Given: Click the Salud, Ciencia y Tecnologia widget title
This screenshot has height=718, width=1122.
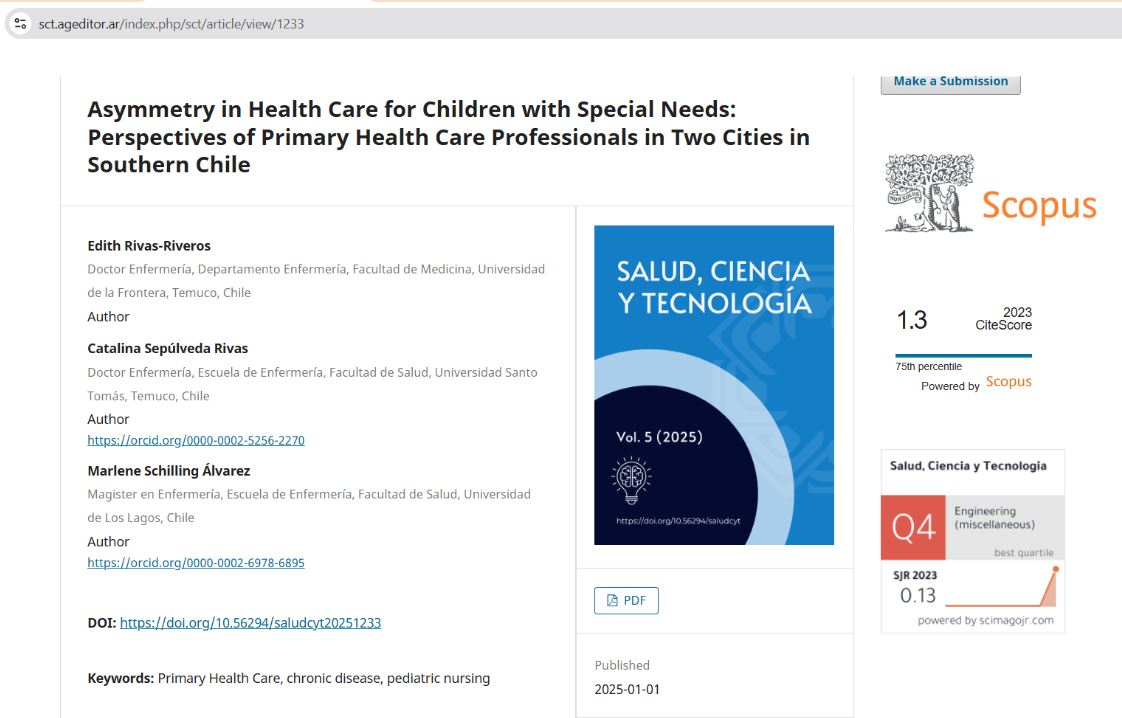Looking at the screenshot, I should [968, 466].
